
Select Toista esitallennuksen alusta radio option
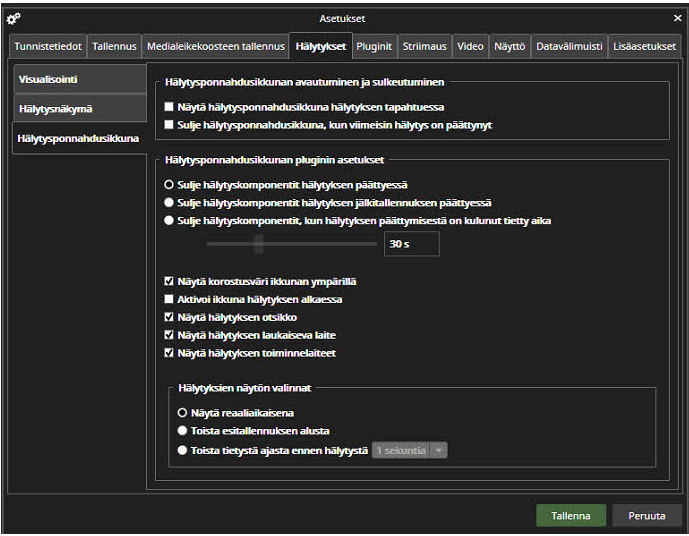(182, 431)
